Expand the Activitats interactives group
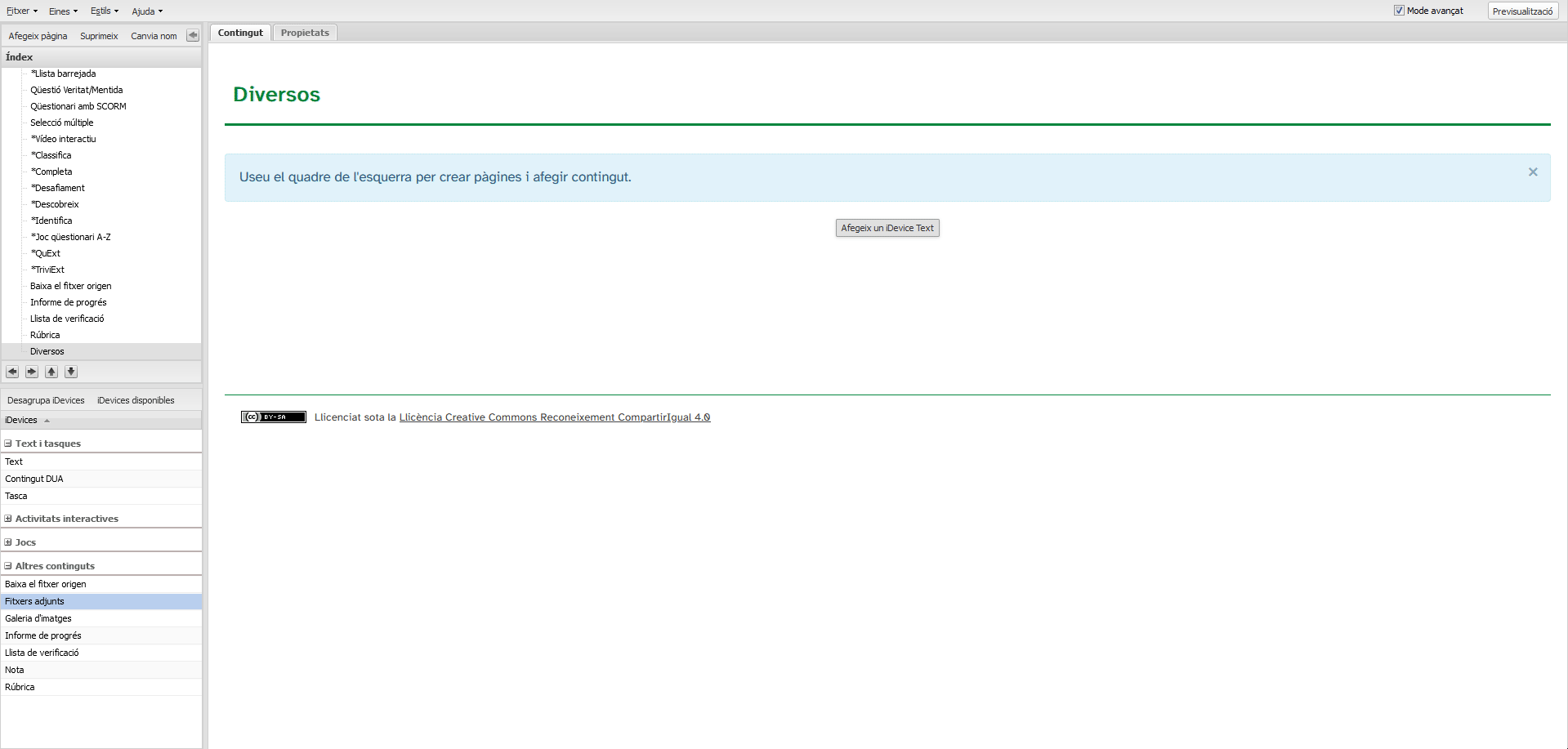This screenshot has height=749, width=1568. click(8, 519)
